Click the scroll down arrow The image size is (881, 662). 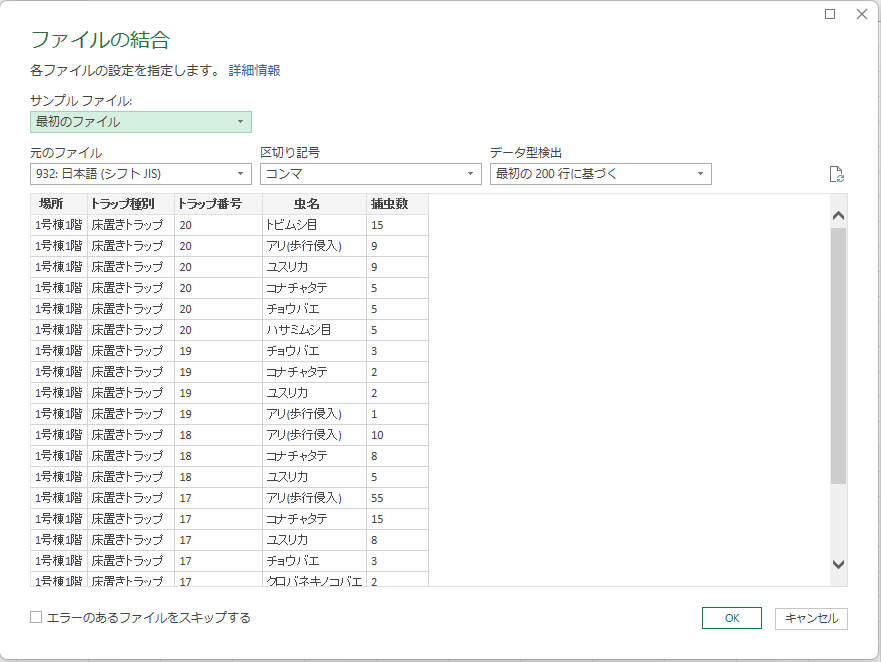[839, 565]
